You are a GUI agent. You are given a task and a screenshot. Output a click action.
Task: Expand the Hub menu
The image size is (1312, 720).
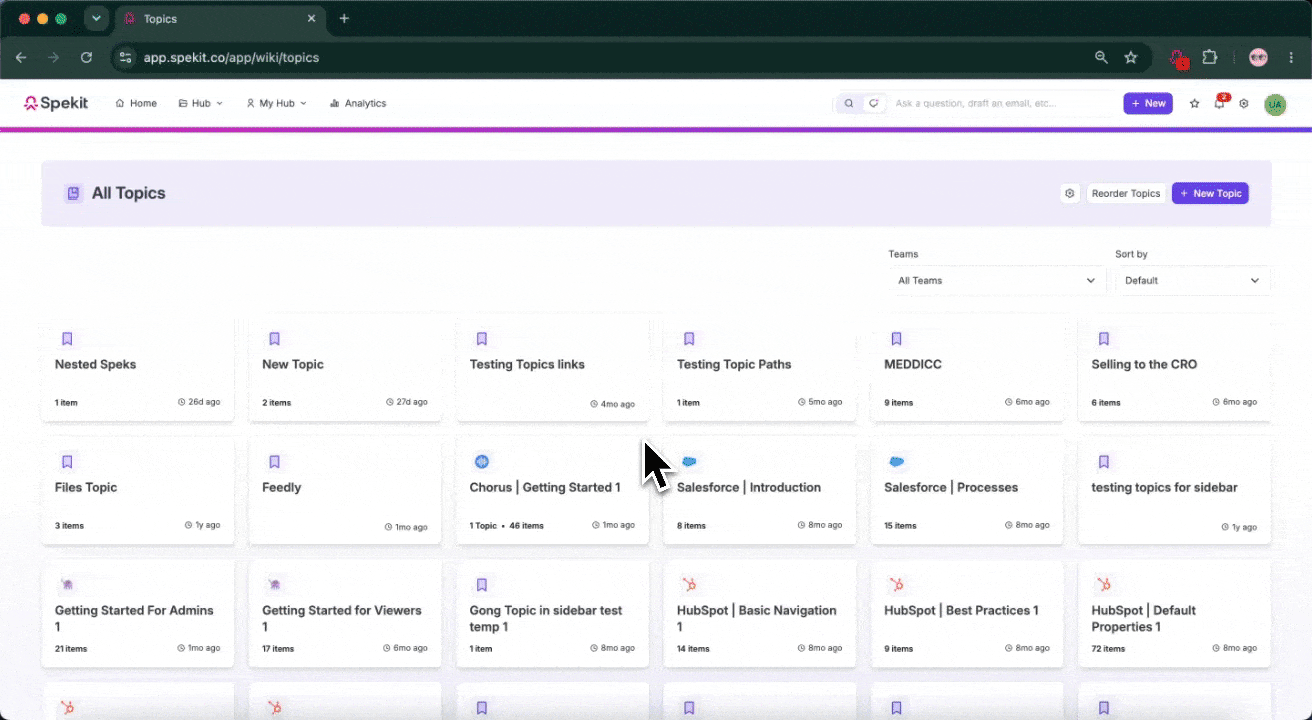(x=200, y=103)
